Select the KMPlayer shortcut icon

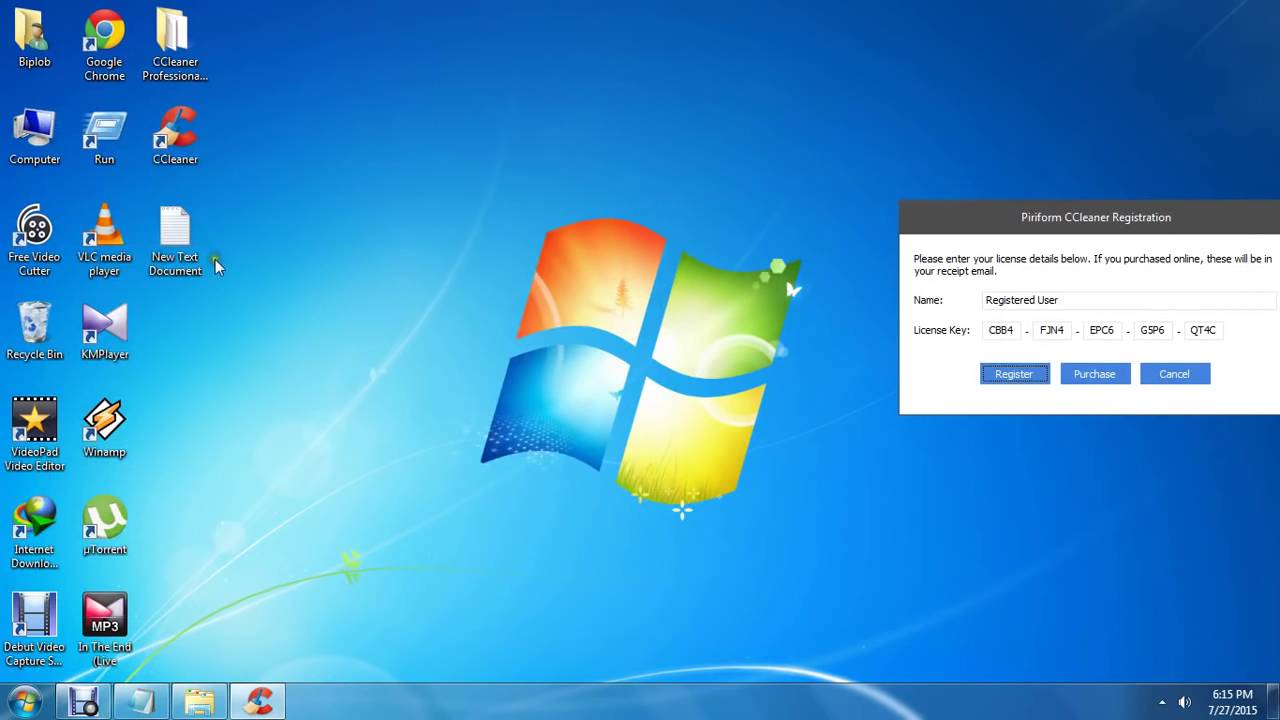coord(104,332)
